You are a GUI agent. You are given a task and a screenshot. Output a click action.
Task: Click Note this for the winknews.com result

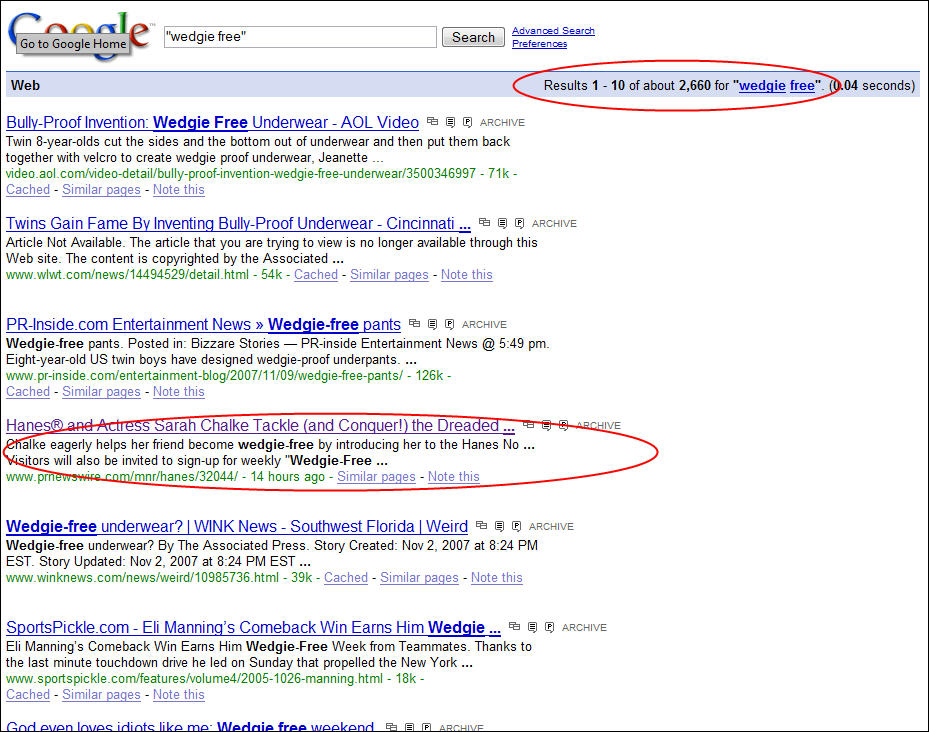click(x=497, y=577)
